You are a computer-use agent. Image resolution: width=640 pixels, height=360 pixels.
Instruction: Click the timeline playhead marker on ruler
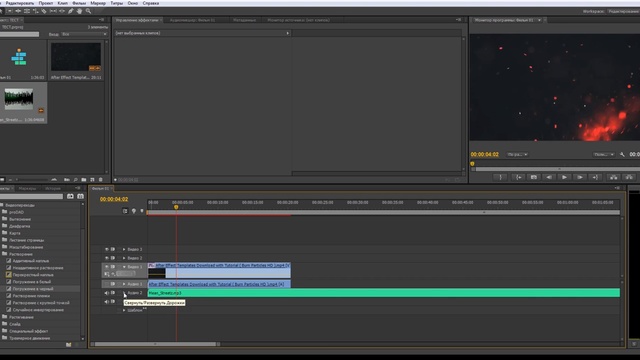176,207
